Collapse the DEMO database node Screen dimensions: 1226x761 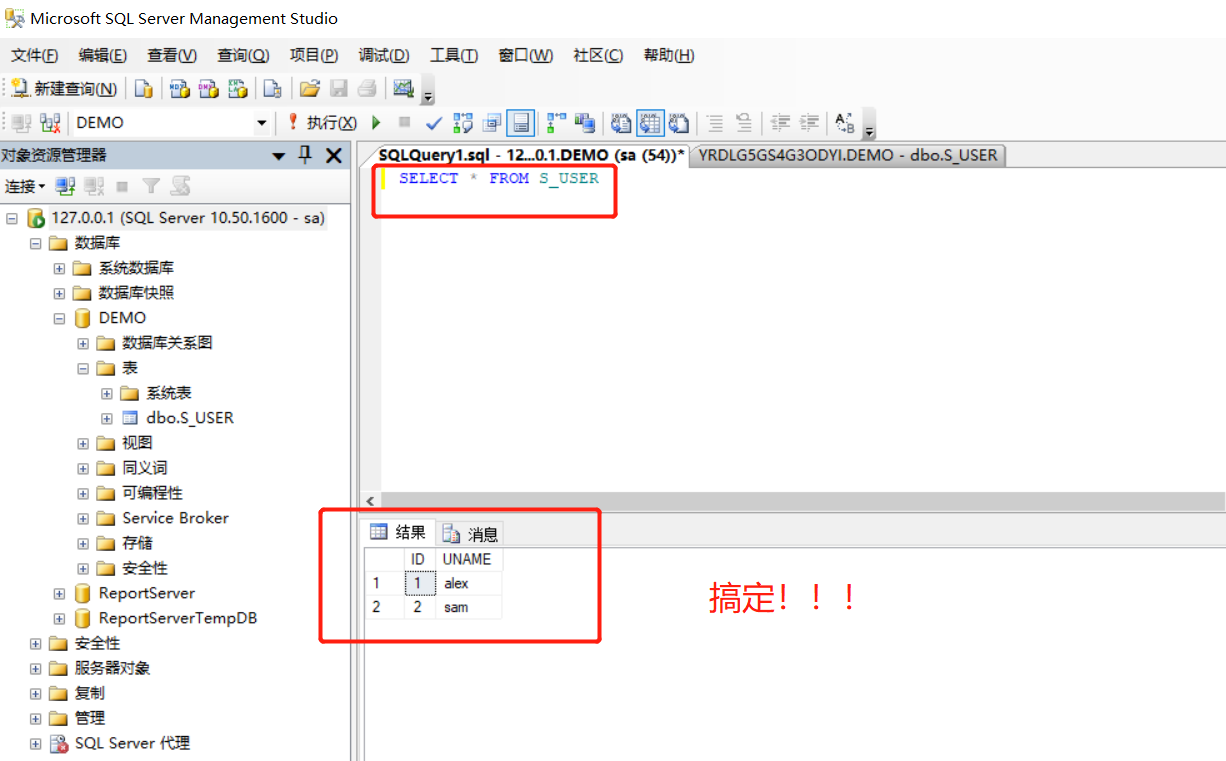click(x=60, y=318)
